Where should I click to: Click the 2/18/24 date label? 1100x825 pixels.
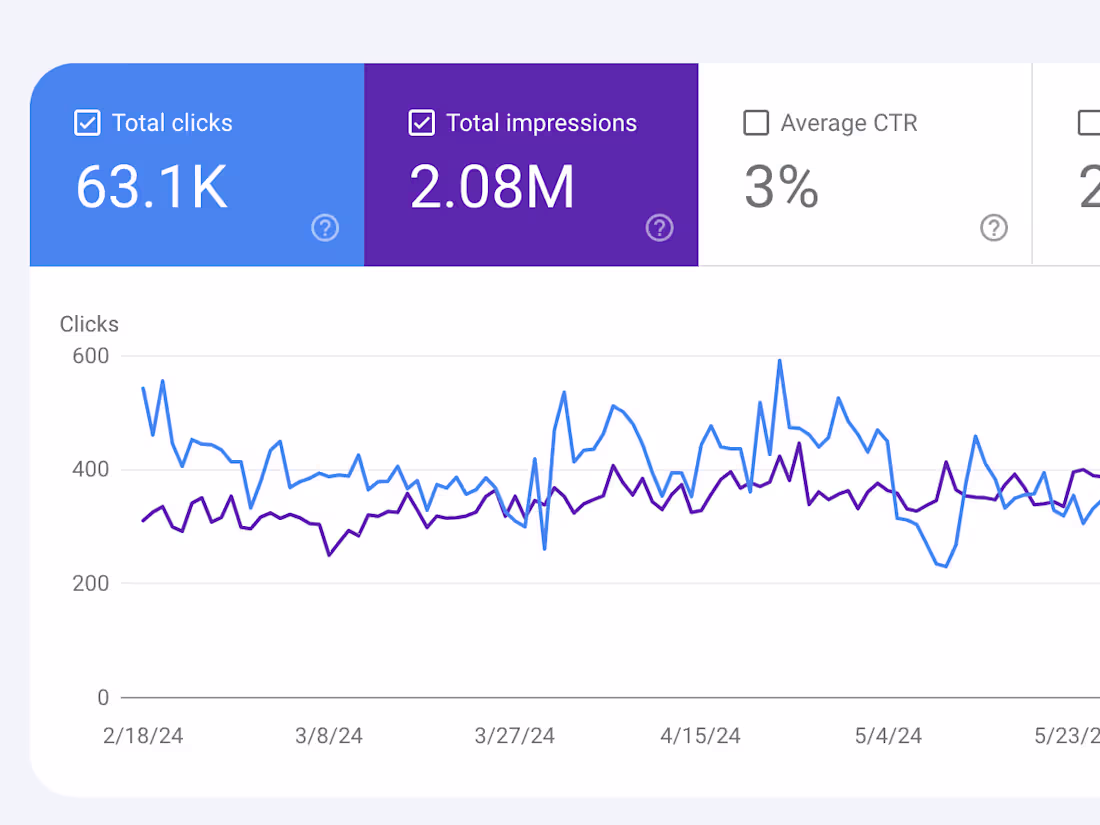pos(143,736)
